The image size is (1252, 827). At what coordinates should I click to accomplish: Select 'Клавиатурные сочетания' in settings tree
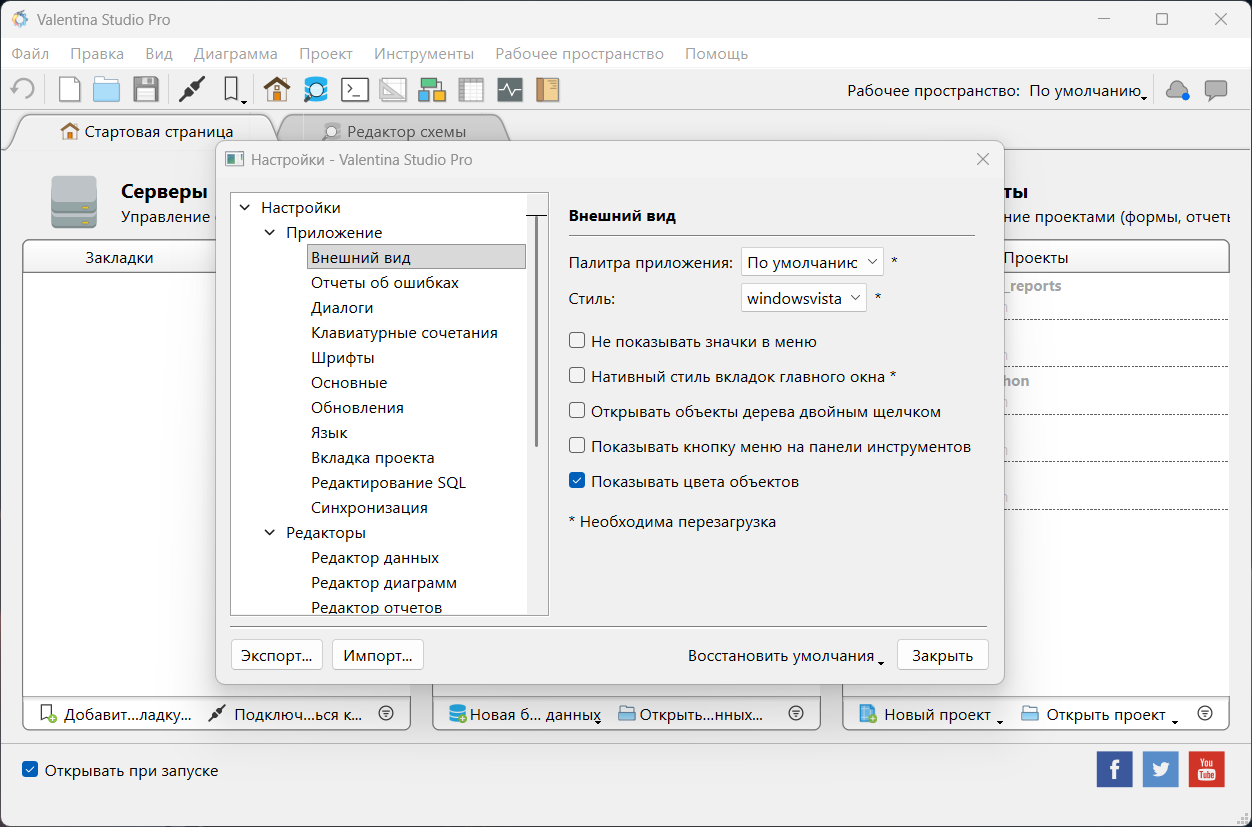click(x=404, y=333)
